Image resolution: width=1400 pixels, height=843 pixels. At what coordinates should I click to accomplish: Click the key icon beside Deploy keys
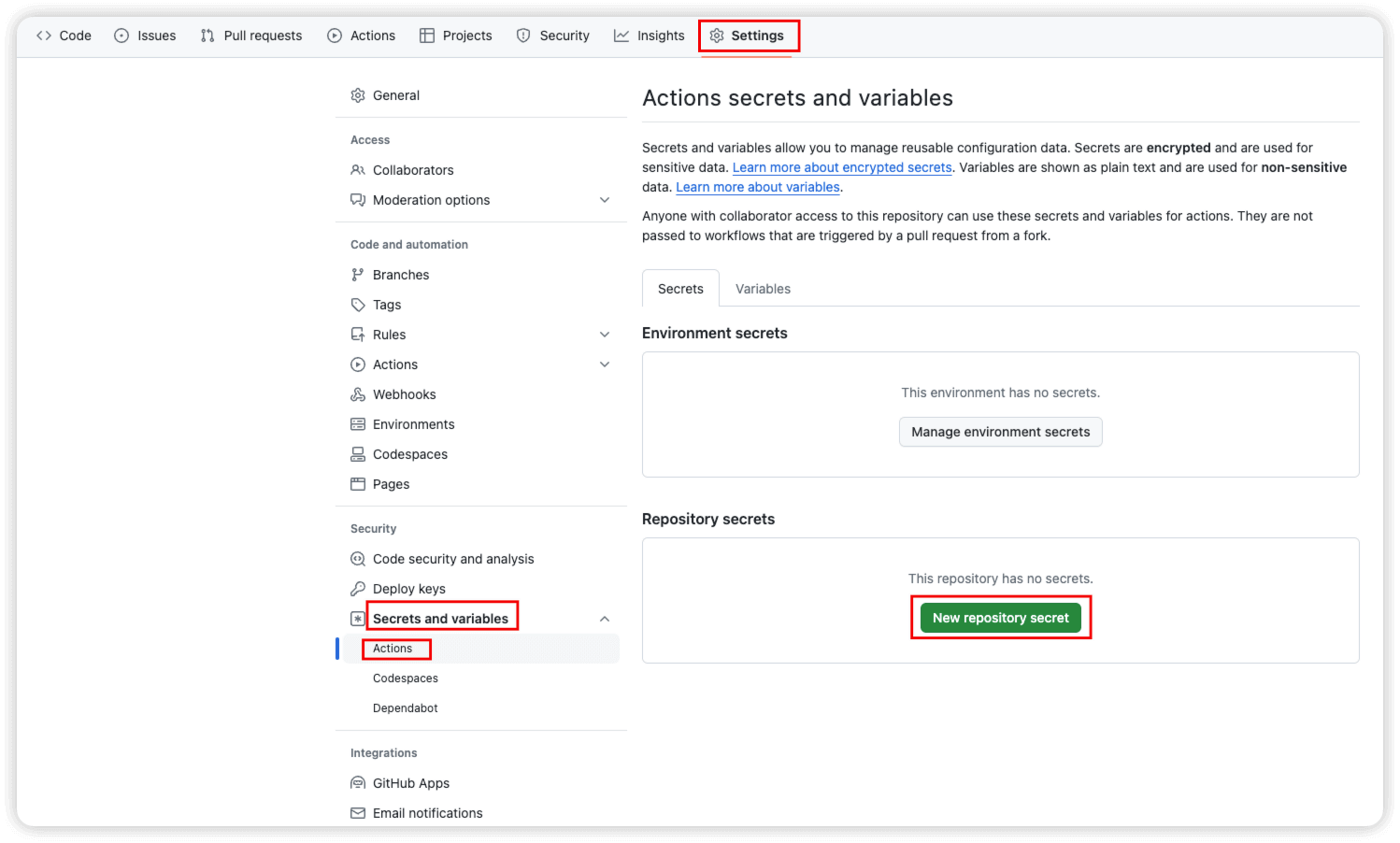pyautogui.click(x=358, y=589)
